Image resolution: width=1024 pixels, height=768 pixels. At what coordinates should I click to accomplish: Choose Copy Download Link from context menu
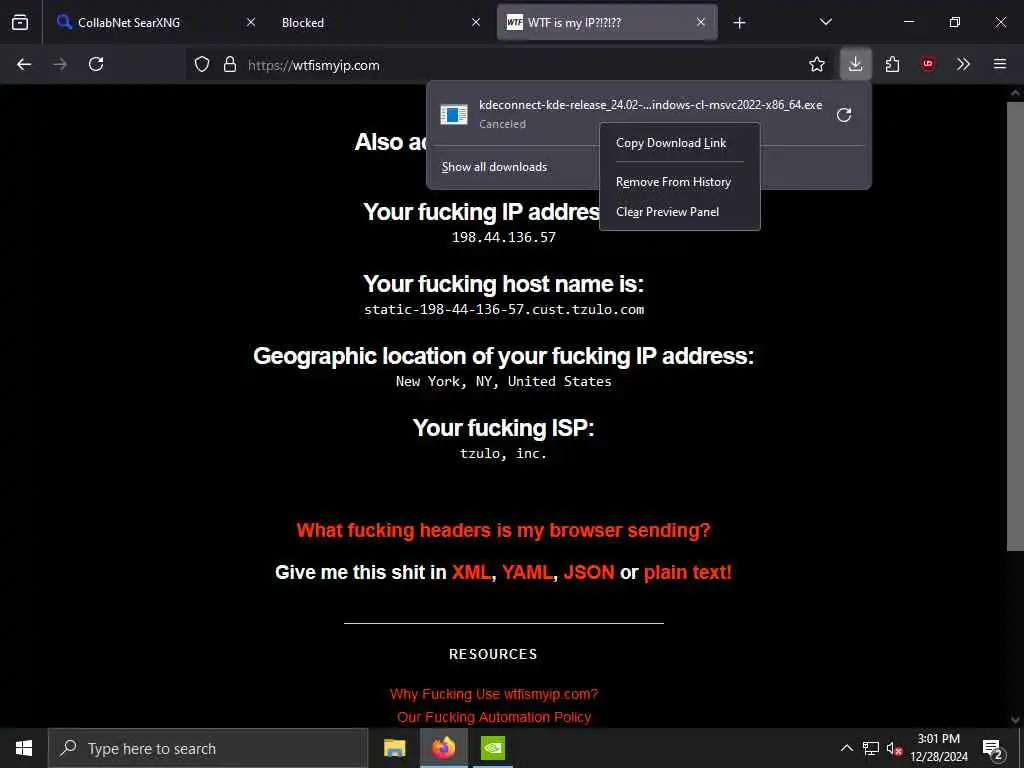(679, 143)
